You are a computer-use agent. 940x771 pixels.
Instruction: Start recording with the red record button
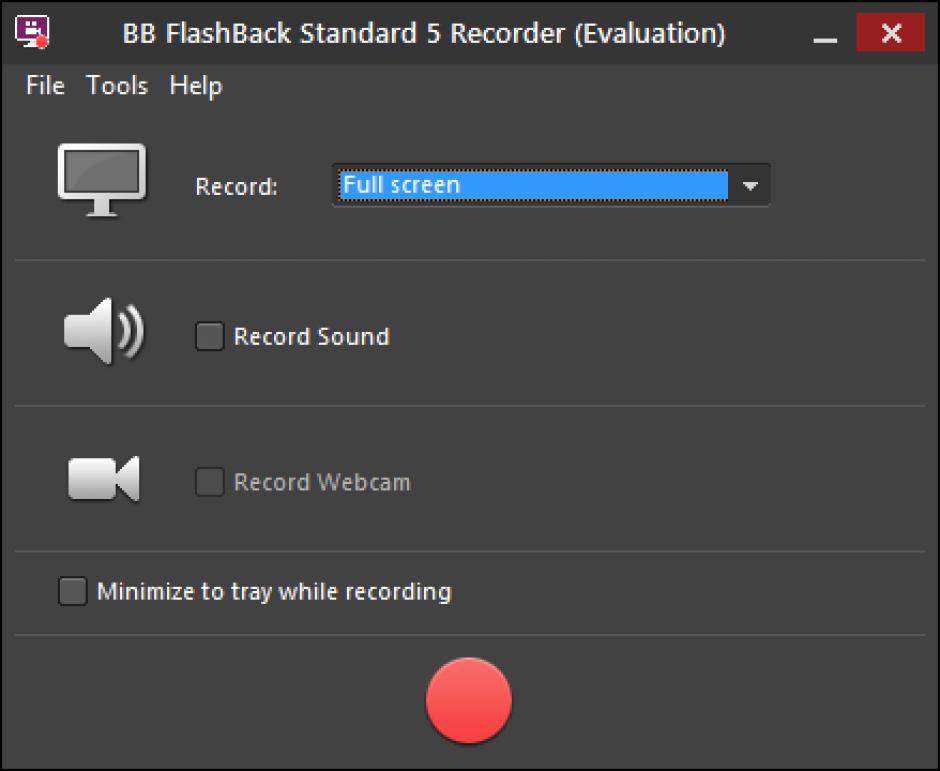click(469, 701)
